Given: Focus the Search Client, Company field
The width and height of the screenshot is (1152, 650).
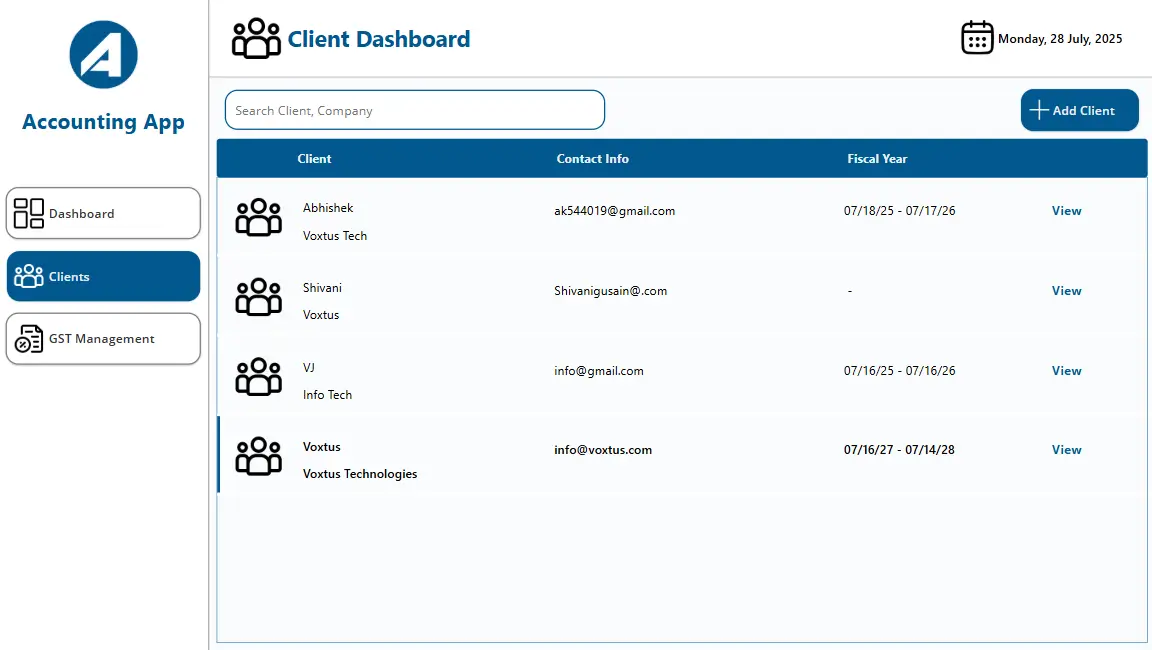Looking at the screenshot, I should 415,110.
